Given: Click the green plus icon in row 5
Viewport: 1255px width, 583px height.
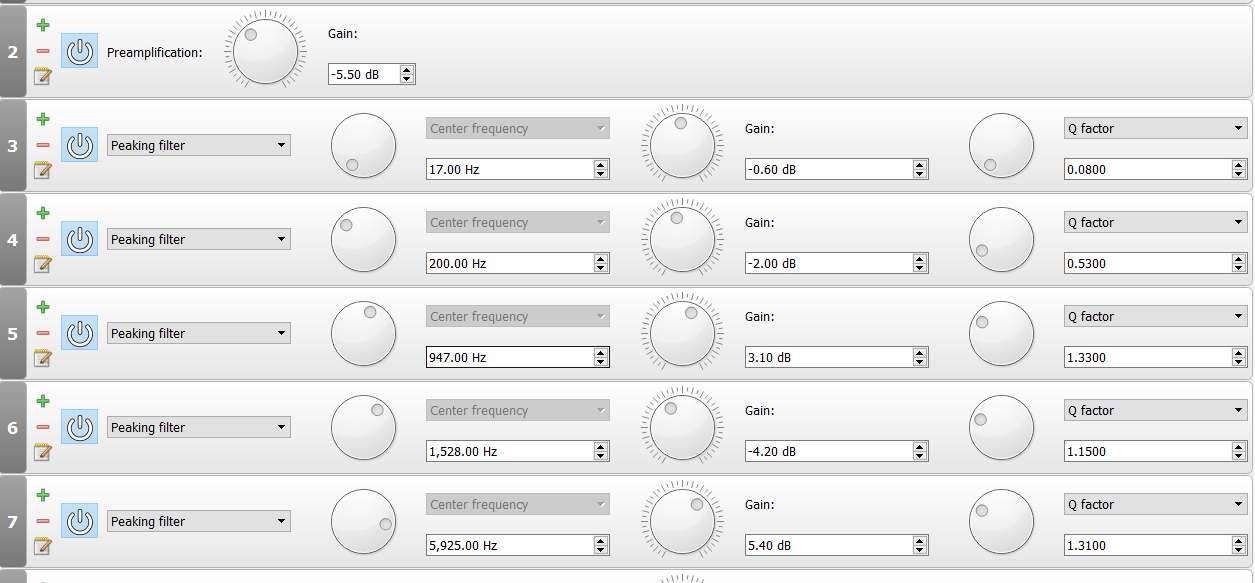Looking at the screenshot, I should (x=42, y=307).
